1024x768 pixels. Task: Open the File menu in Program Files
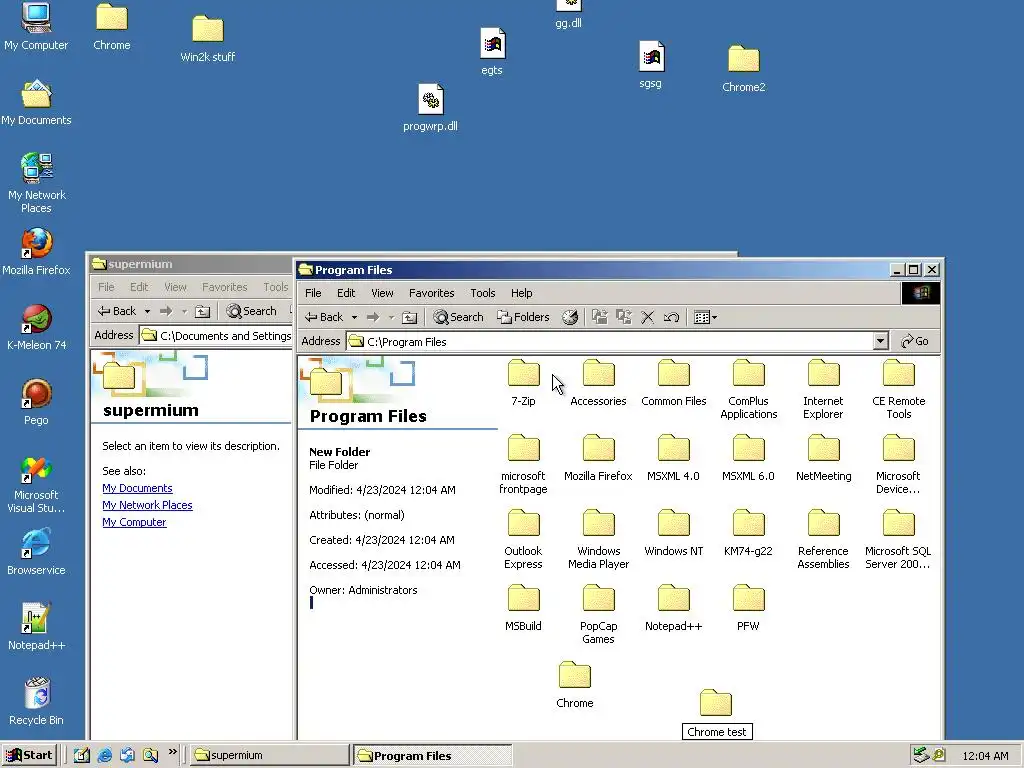313,293
